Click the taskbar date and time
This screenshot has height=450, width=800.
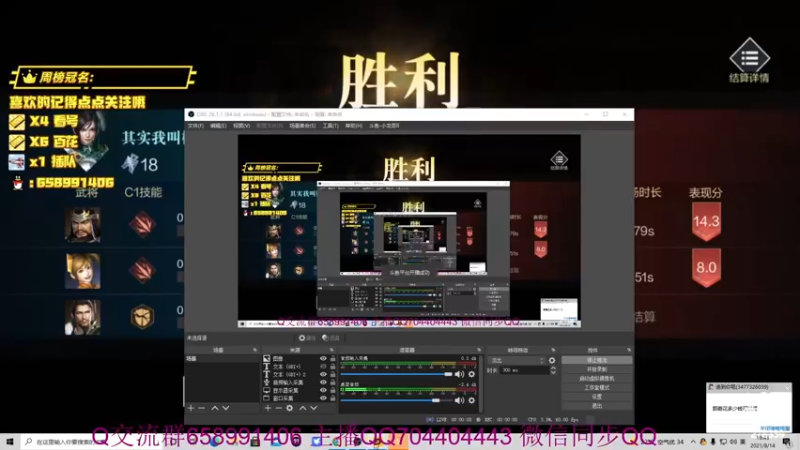click(763, 442)
